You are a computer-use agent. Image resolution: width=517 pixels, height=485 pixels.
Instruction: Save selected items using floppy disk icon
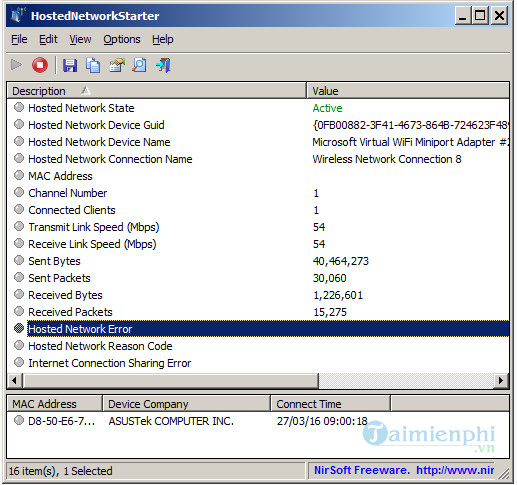click(70, 65)
